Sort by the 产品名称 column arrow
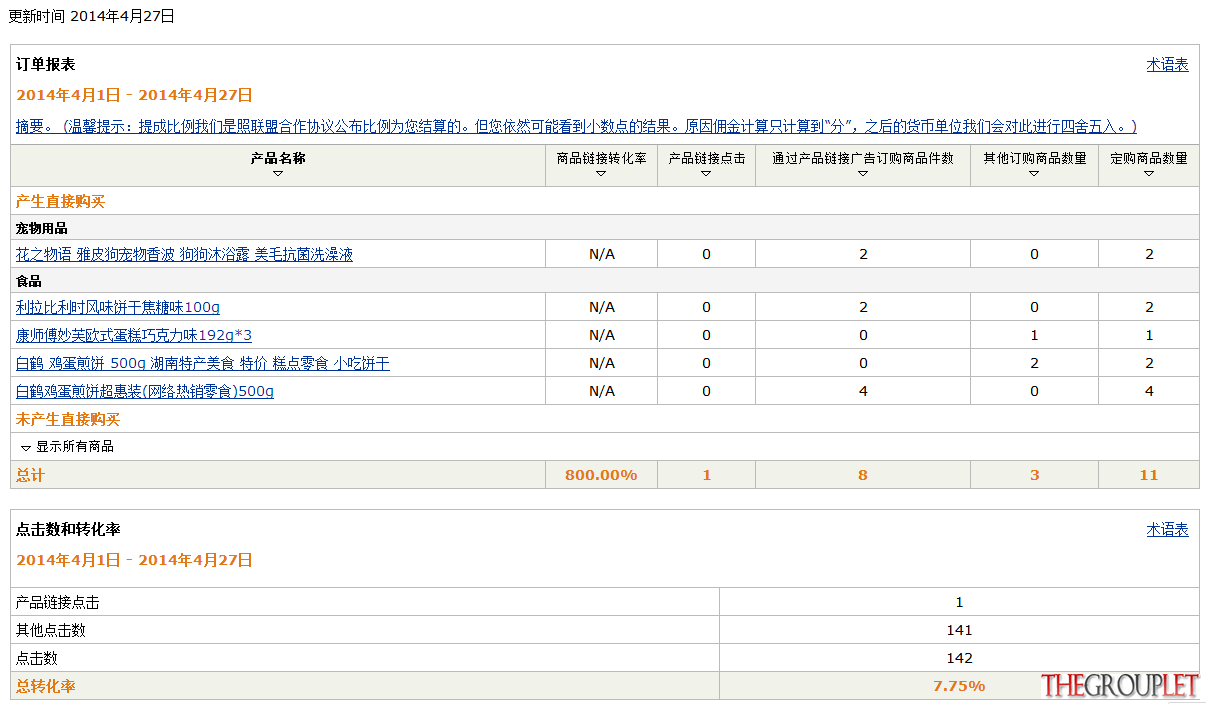This screenshot has height=704, width=1206. pyautogui.click(x=278, y=174)
